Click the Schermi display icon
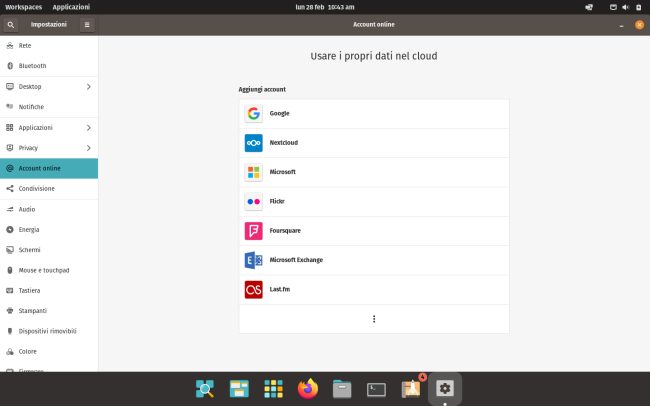Viewport: 650px width, 406px height. click(10, 250)
